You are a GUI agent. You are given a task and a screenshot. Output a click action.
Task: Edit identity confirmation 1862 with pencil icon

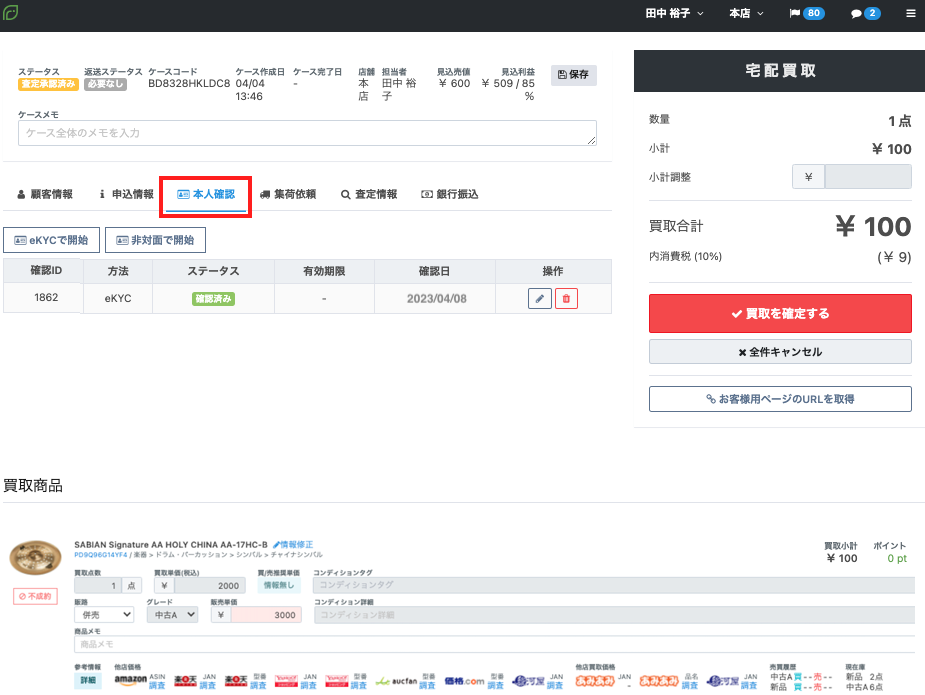pyautogui.click(x=539, y=299)
